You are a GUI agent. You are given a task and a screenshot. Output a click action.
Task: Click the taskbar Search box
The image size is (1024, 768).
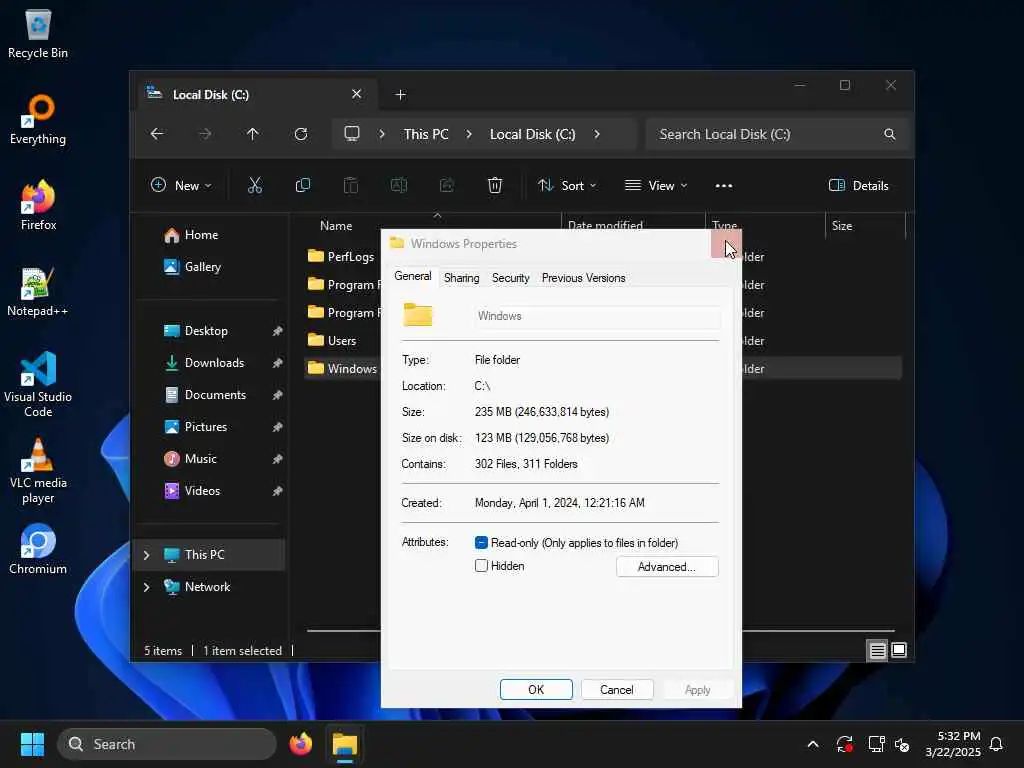pos(167,744)
